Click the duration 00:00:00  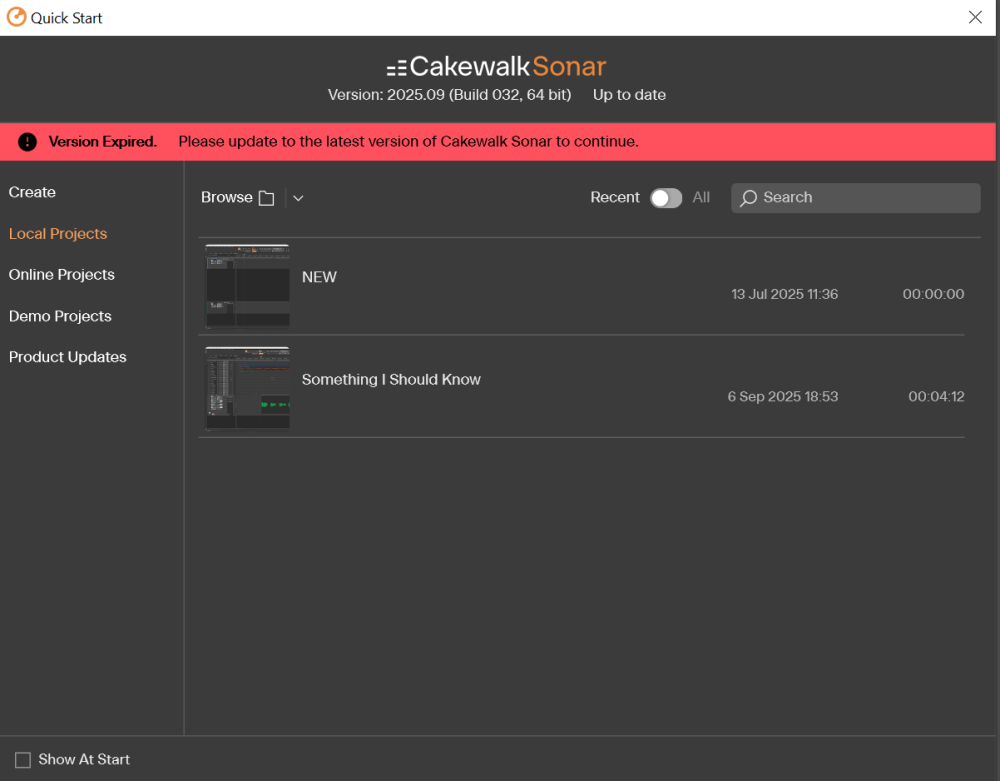(x=933, y=295)
